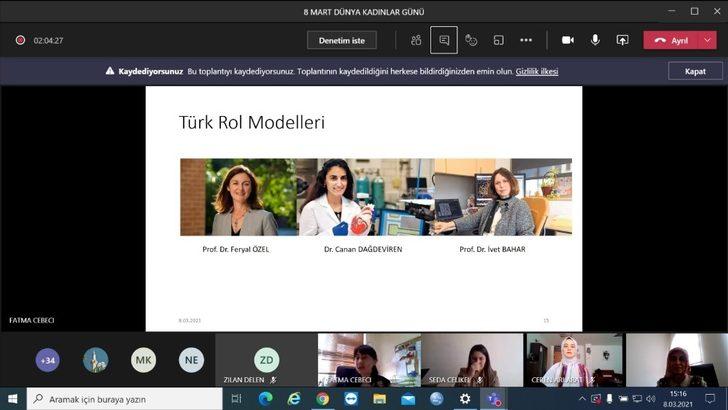Click the recording indicator icon
Image resolution: width=728 pixels, height=410 pixels.
pos(20,40)
